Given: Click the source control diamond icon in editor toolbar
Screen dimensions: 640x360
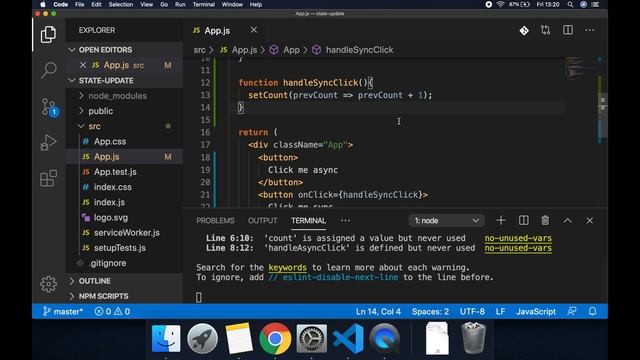Looking at the screenshot, I should tap(524, 31).
